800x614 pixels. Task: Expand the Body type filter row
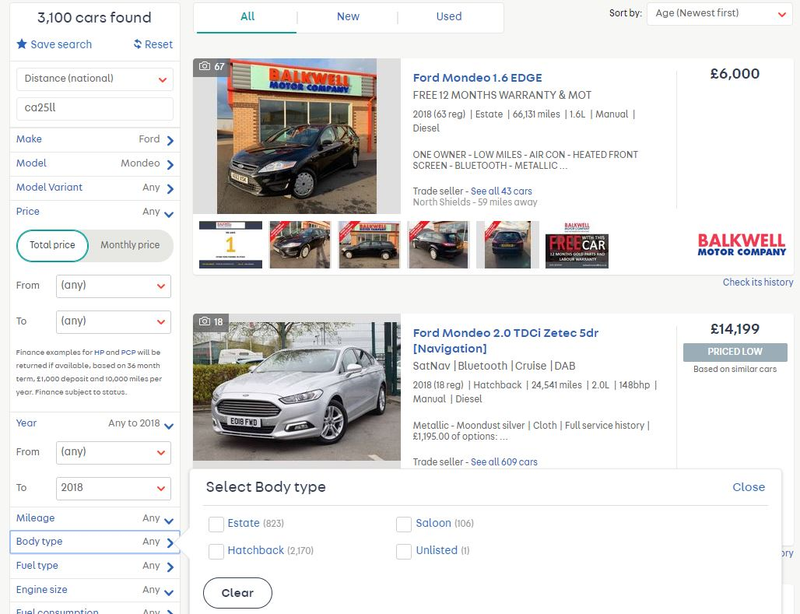[x=95, y=542]
